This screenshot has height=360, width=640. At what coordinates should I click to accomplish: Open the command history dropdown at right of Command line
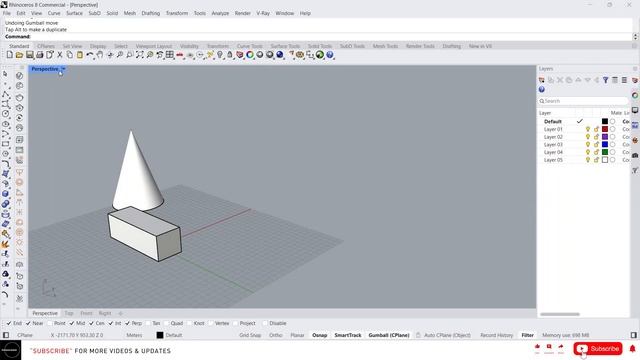click(x=636, y=37)
